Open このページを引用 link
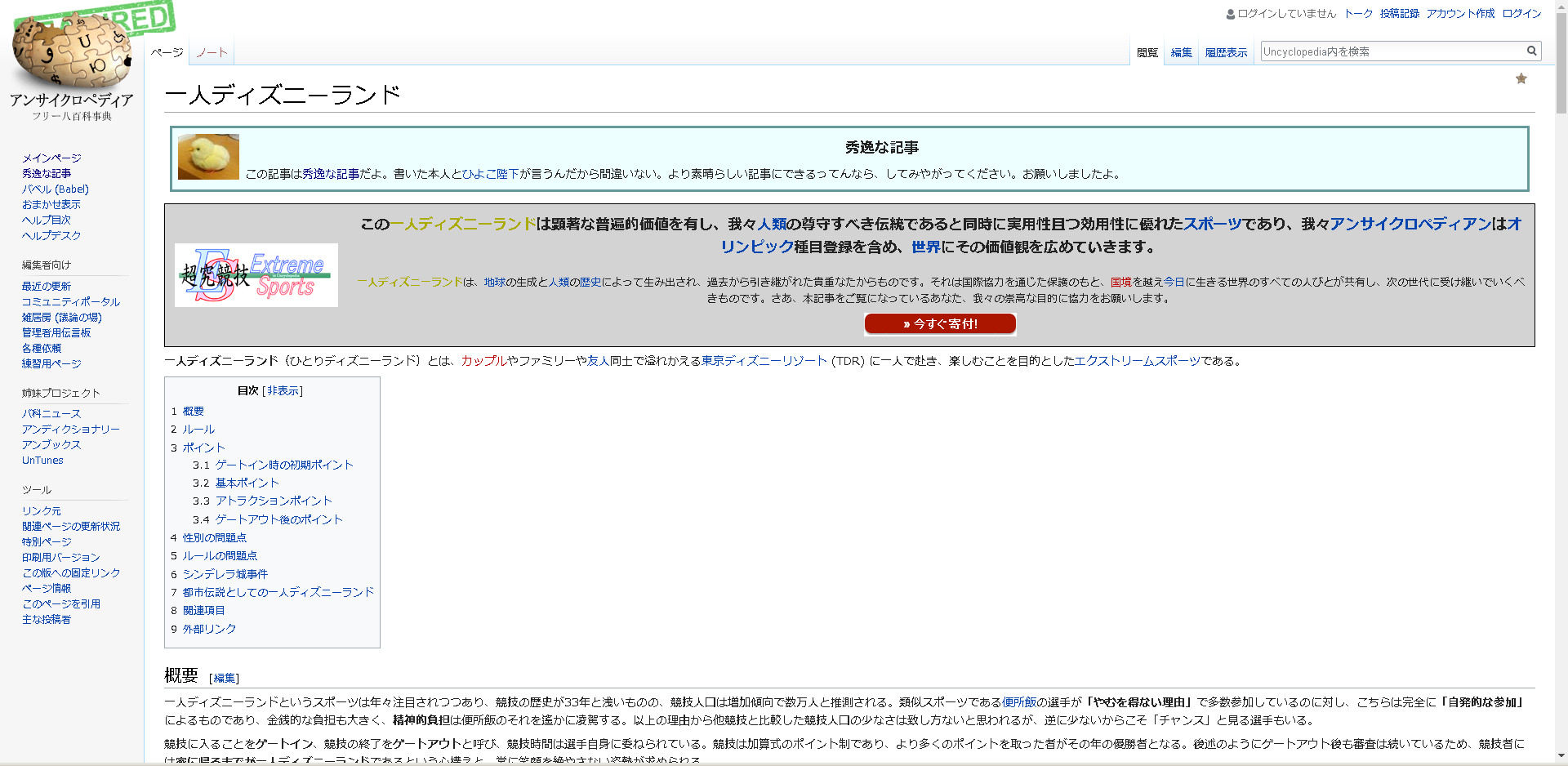This screenshot has width=1568, height=766. click(61, 603)
